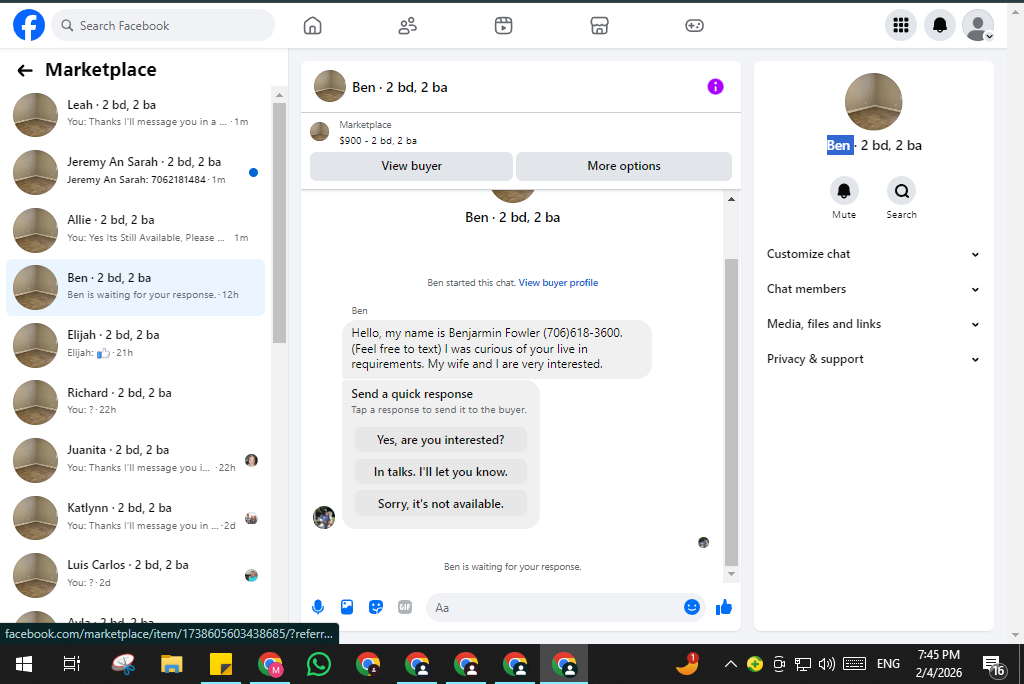The width and height of the screenshot is (1024, 684).
Task: Open the Gaming controller icon
Action: (694, 25)
